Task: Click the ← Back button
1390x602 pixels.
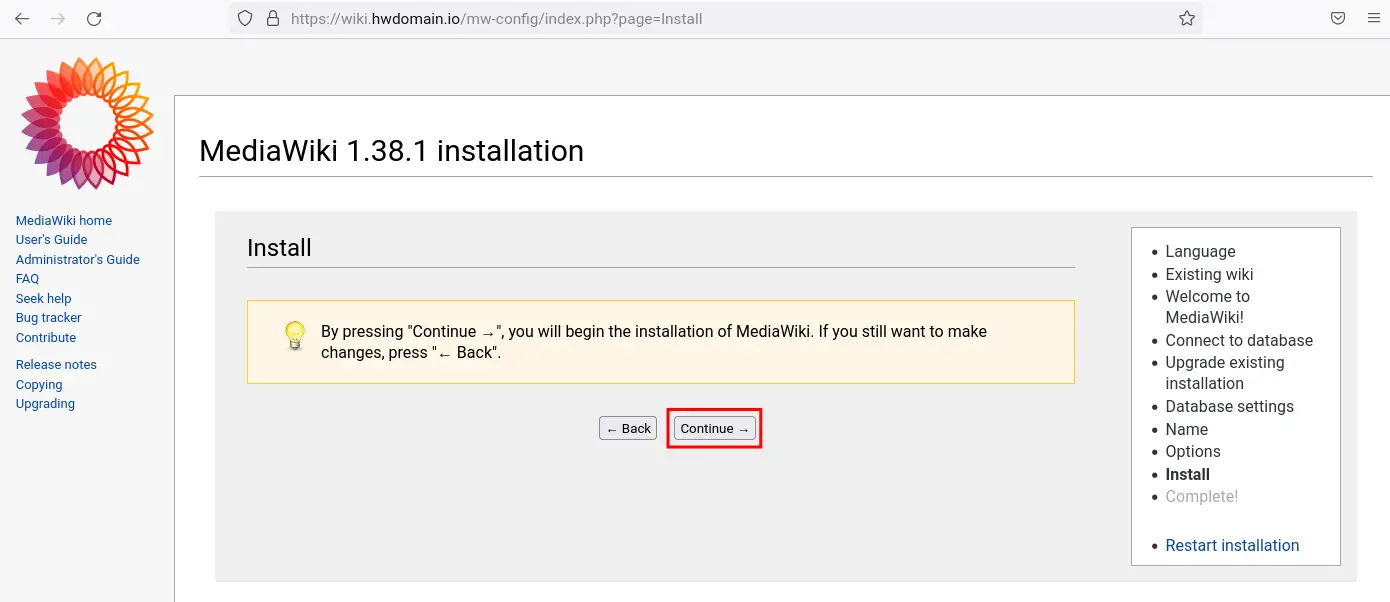Action: click(x=628, y=428)
